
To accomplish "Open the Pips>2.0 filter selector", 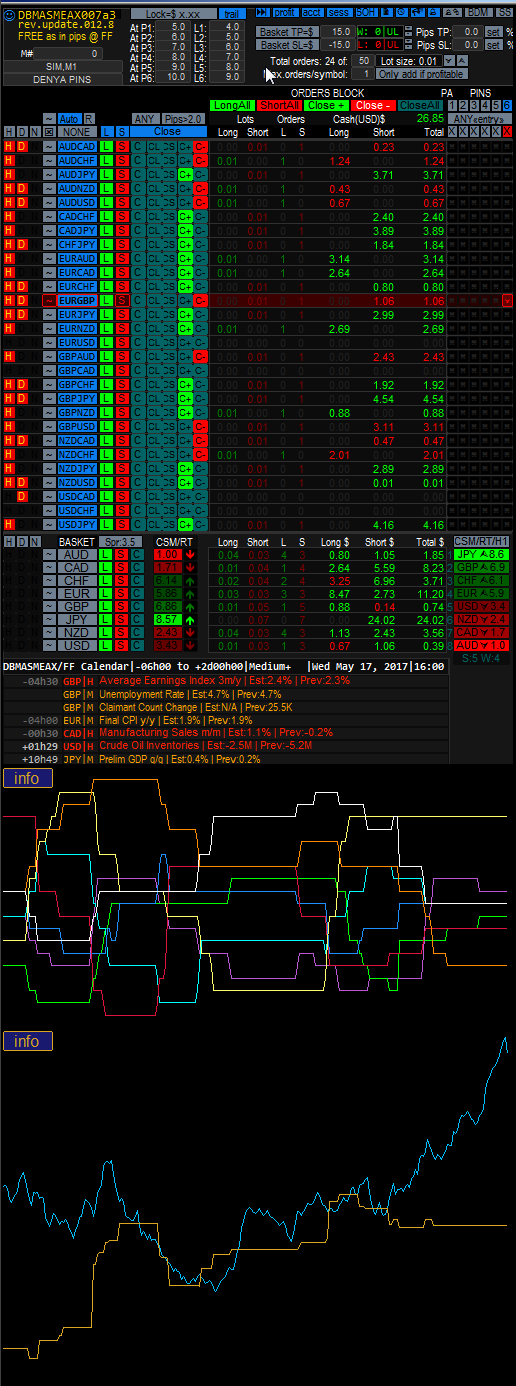I will (183, 118).
